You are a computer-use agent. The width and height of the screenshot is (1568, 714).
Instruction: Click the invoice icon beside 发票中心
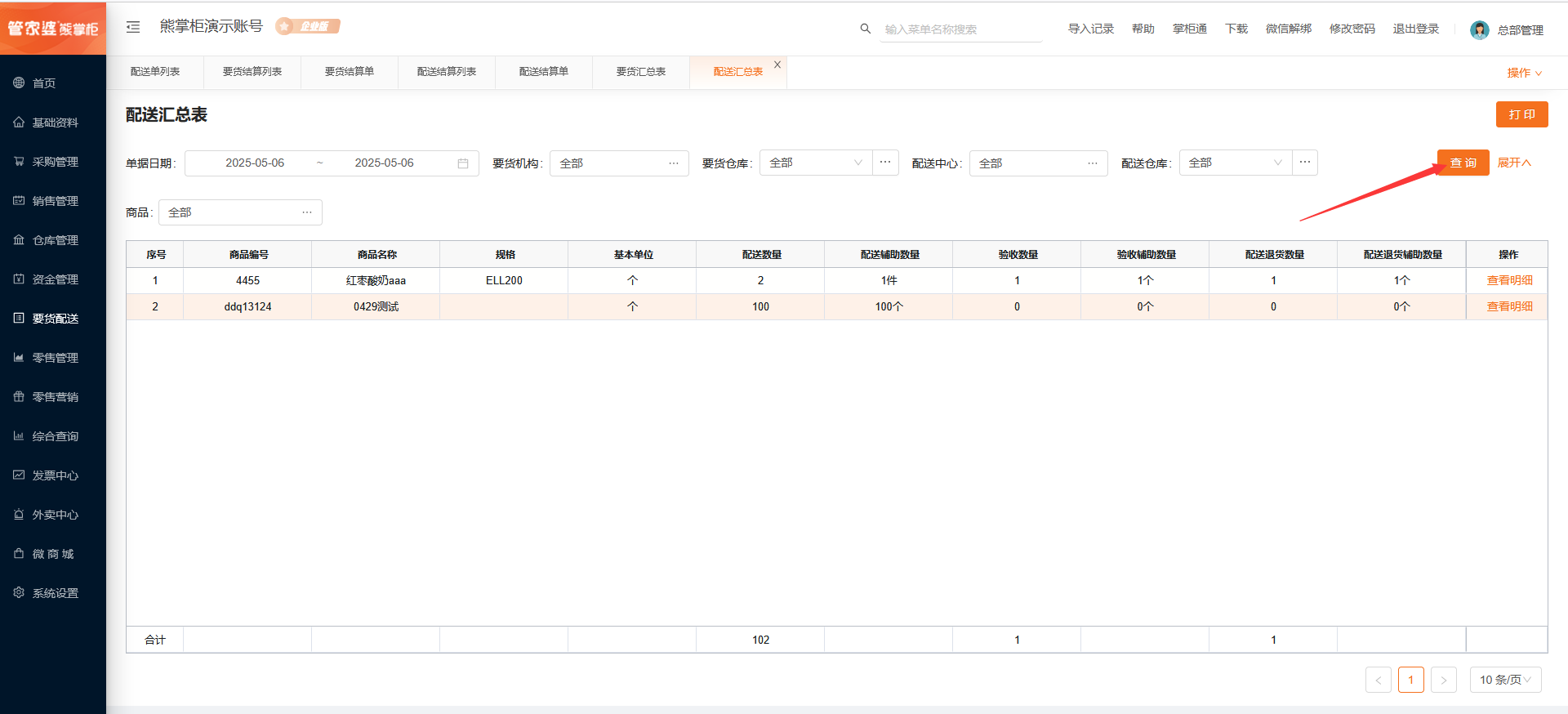pos(19,475)
